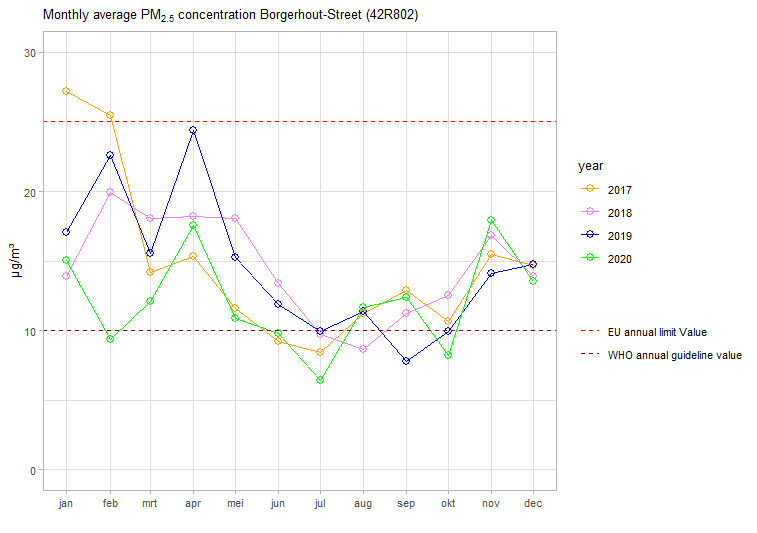Click the µg/m³ y-axis title
757x533 pixels.
point(17,261)
